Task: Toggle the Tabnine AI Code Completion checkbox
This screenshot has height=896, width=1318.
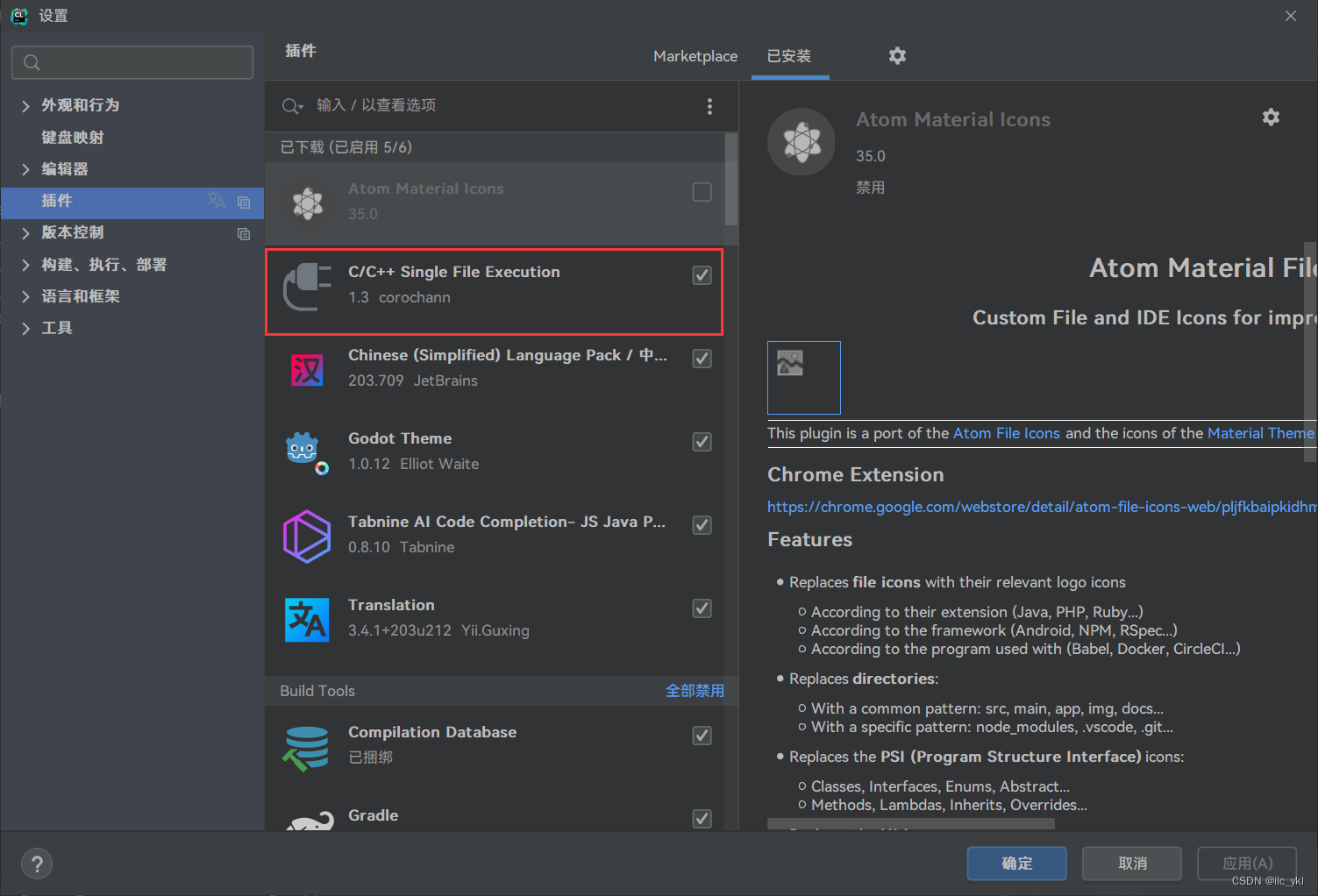Action: tap(702, 525)
